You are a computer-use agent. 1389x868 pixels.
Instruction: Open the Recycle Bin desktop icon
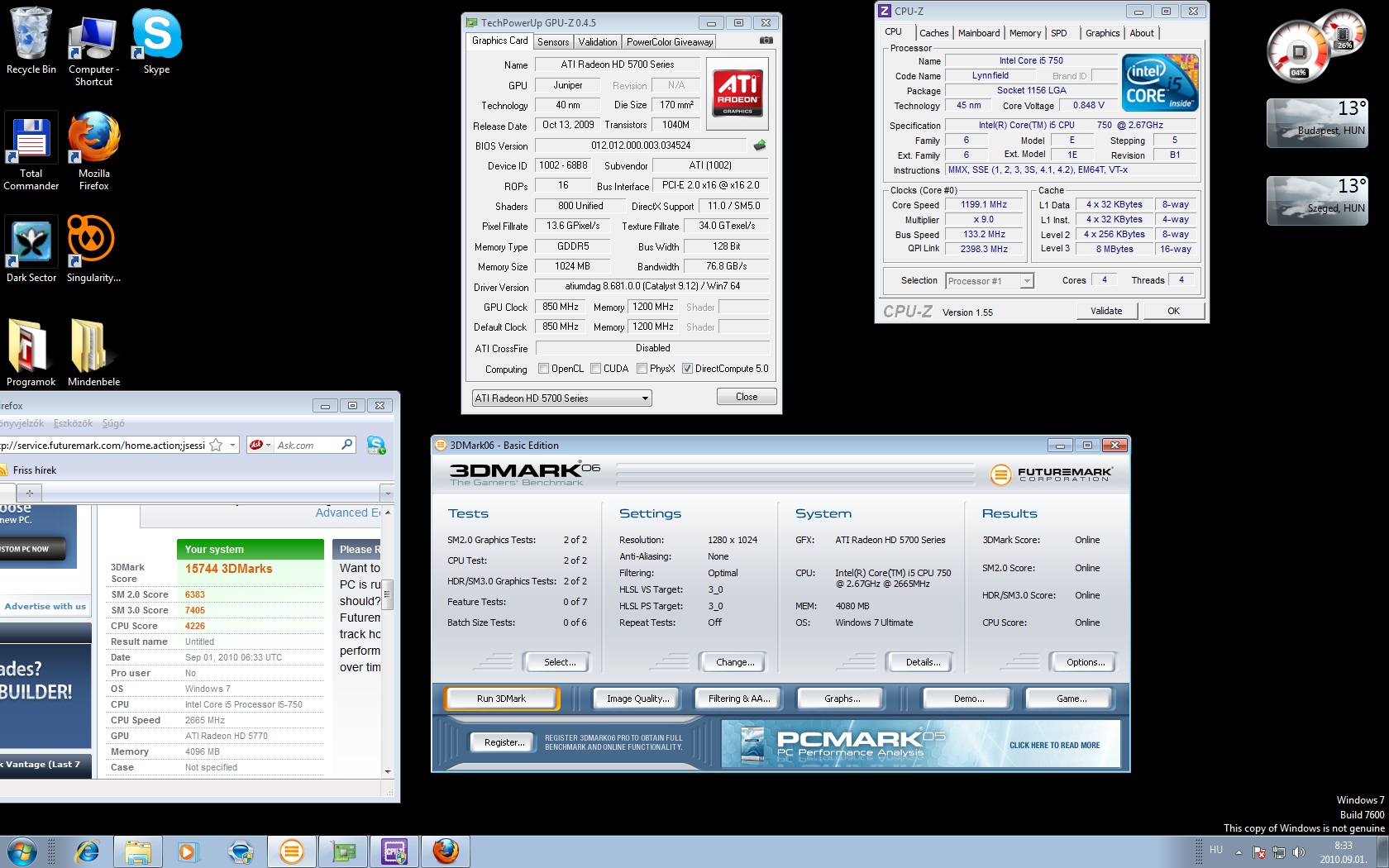point(31,41)
